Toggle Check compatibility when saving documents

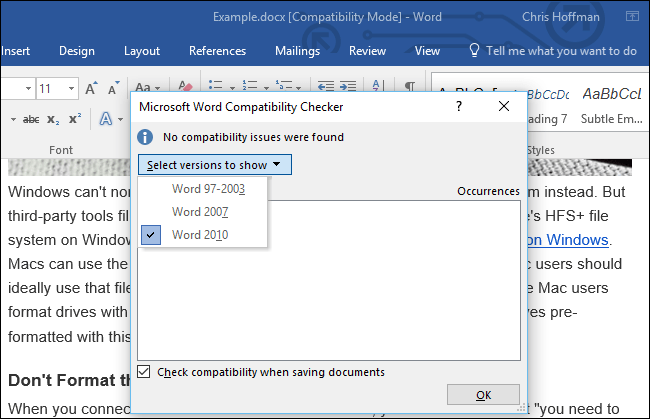point(145,372)
